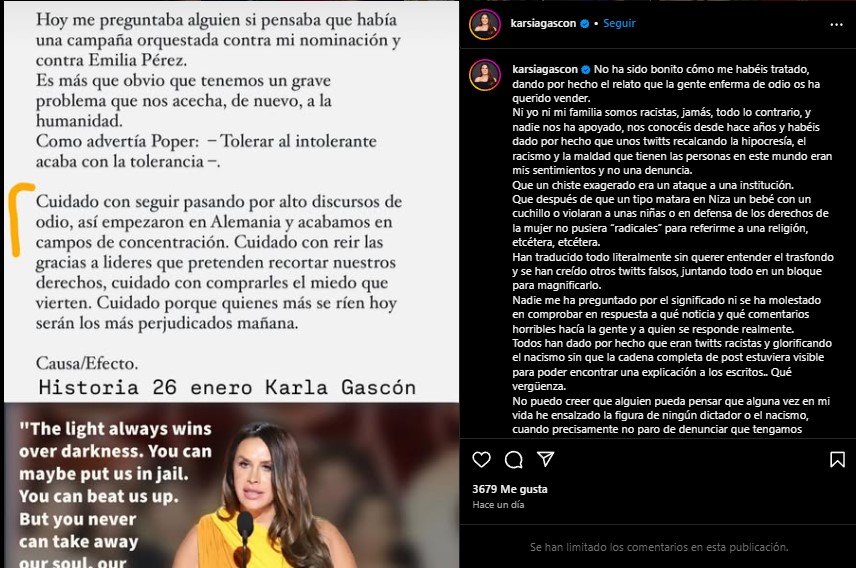Open more options three-dot menu
856x568 pixels.
pos(836,25)
